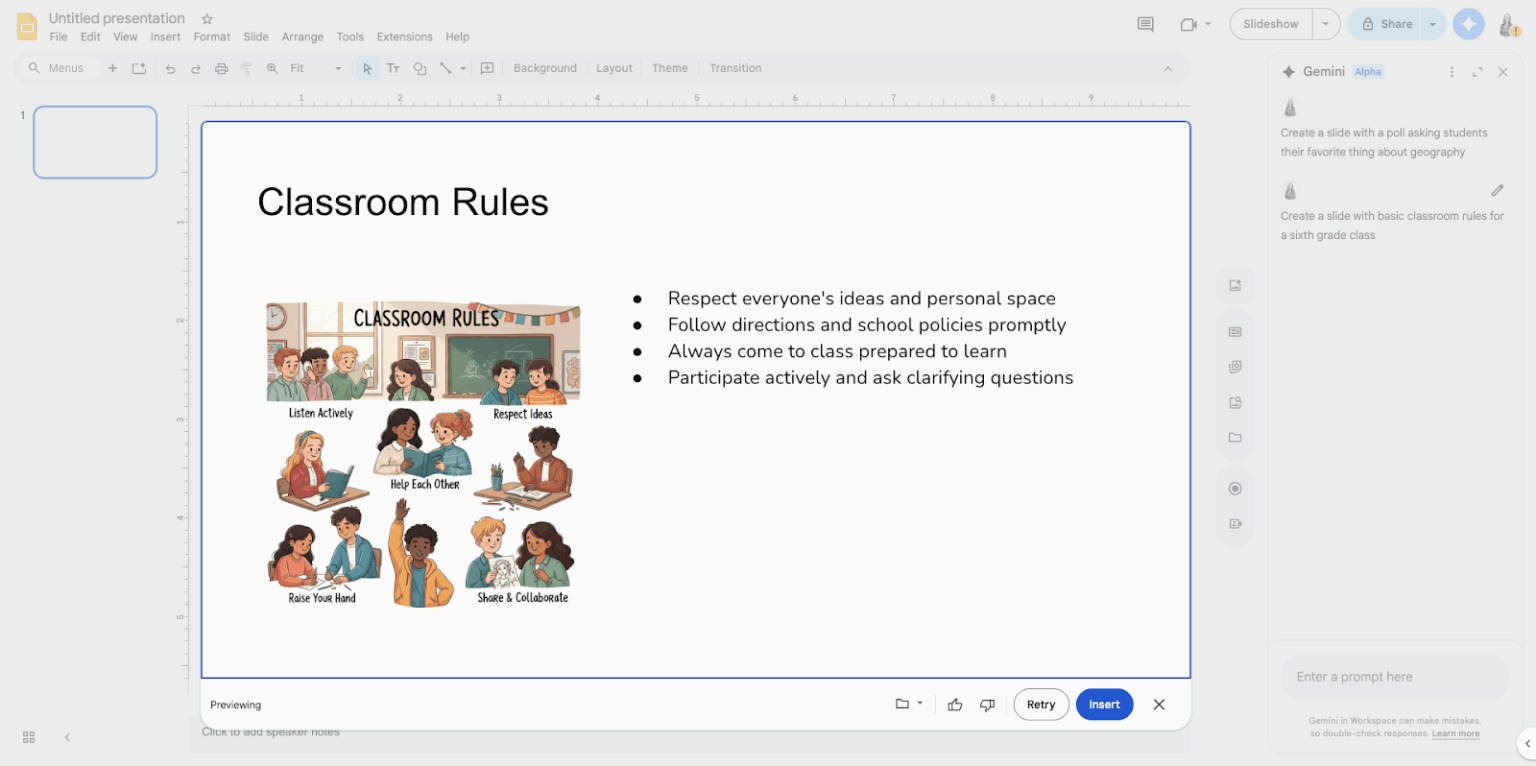Redo the last action
This screenshot has height=766, width=1536.
(195, 68)
